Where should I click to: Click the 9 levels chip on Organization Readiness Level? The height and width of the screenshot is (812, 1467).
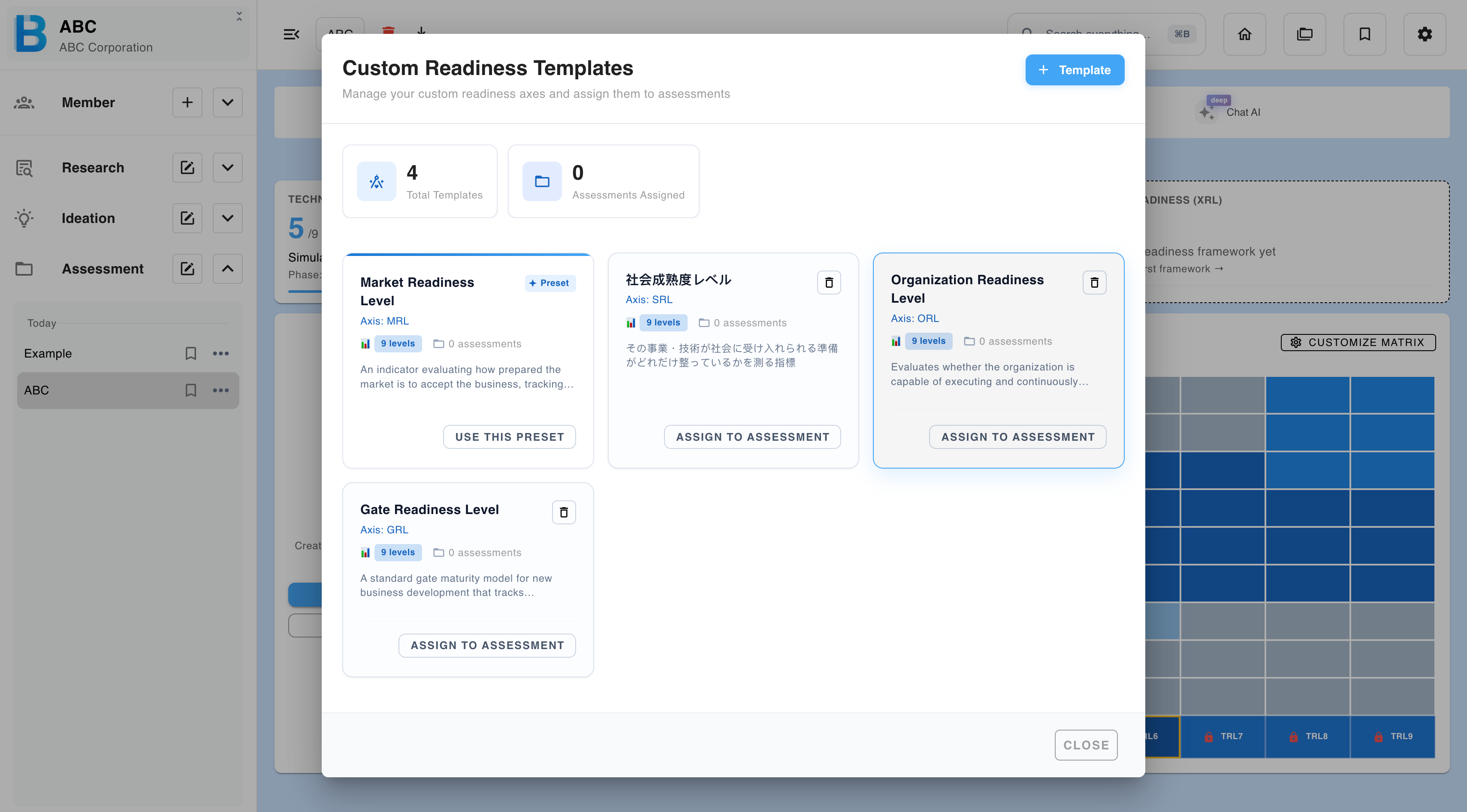928,341
